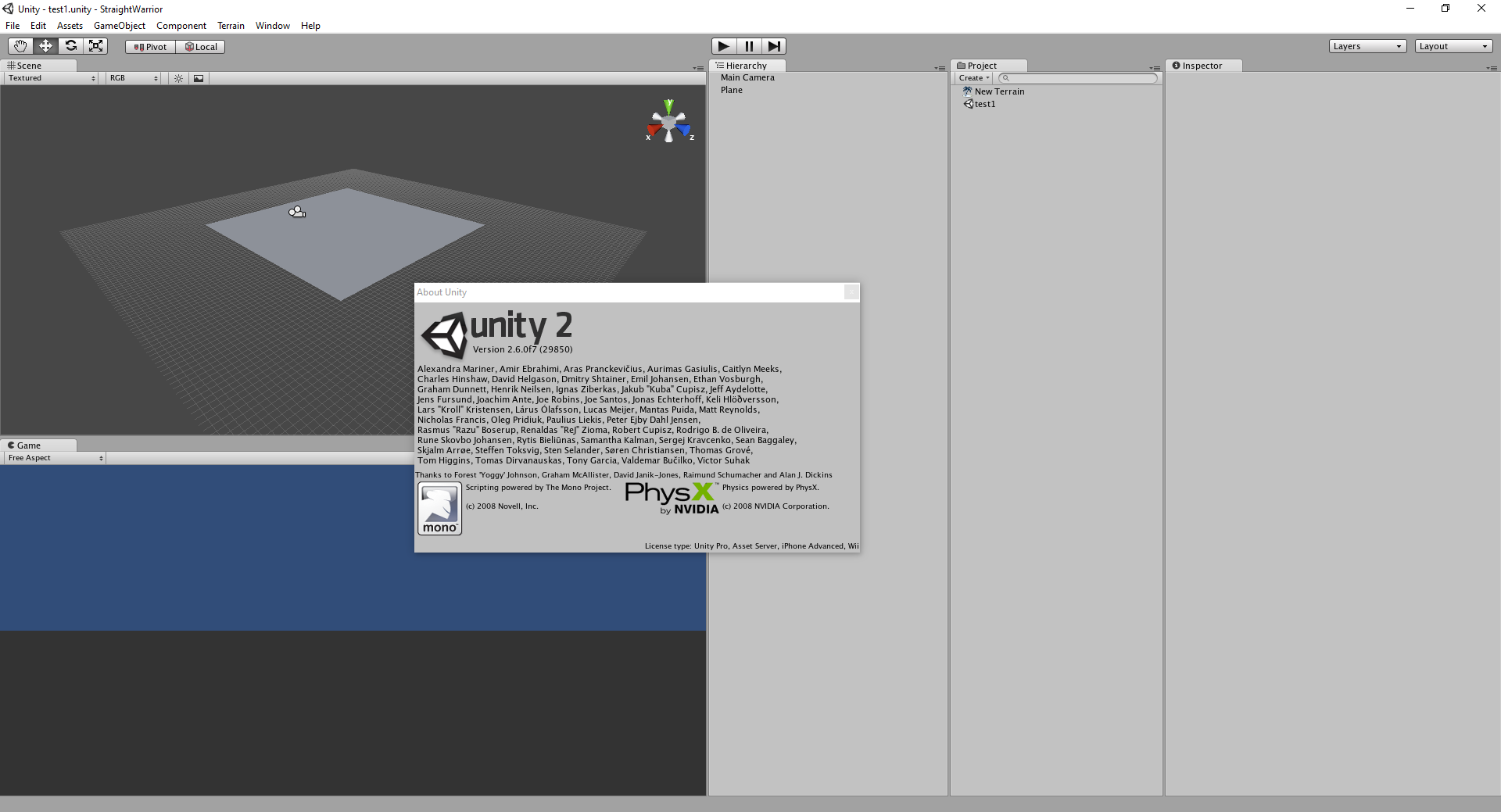Screen dimensions: 1501x812
Task: Open the Hierarchy pane options menu icon
Action: tap(940, 68)
